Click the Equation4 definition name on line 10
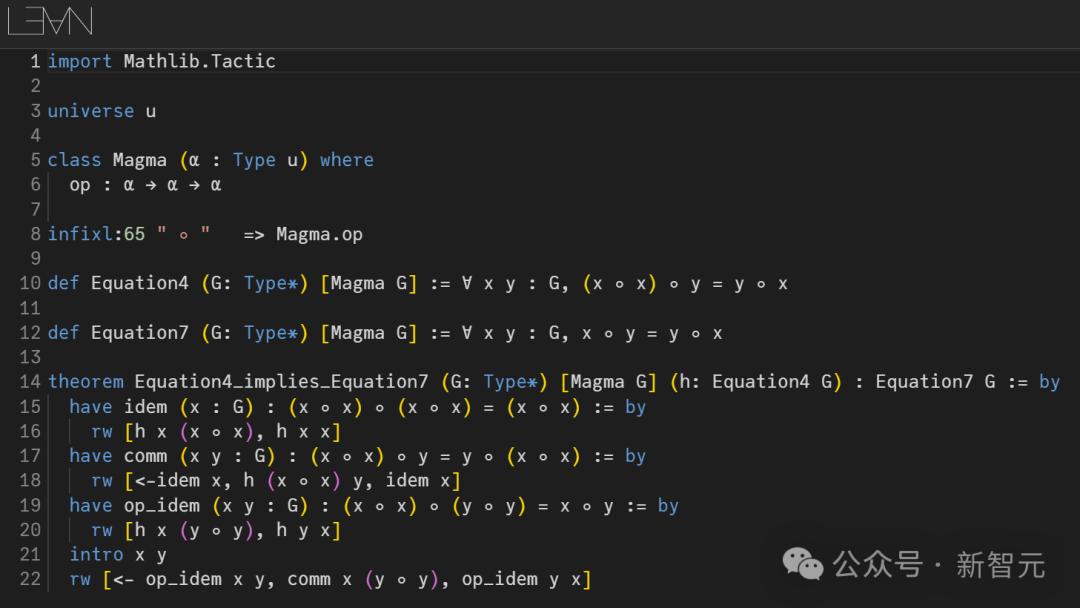This screenshot has height=608, width=1080. (x=139, y=283)
